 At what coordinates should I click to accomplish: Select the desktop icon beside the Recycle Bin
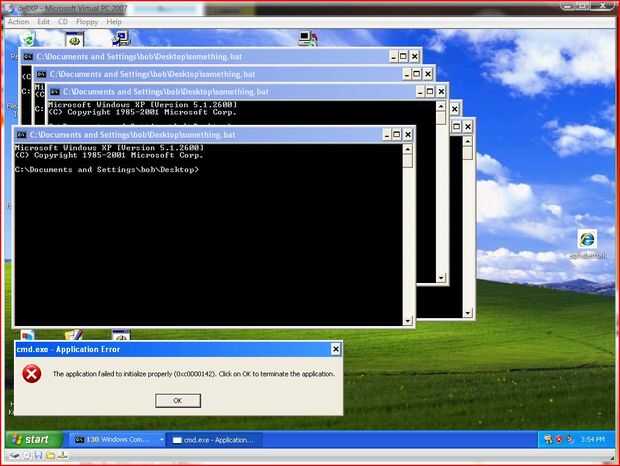click(x=74, y=40)
